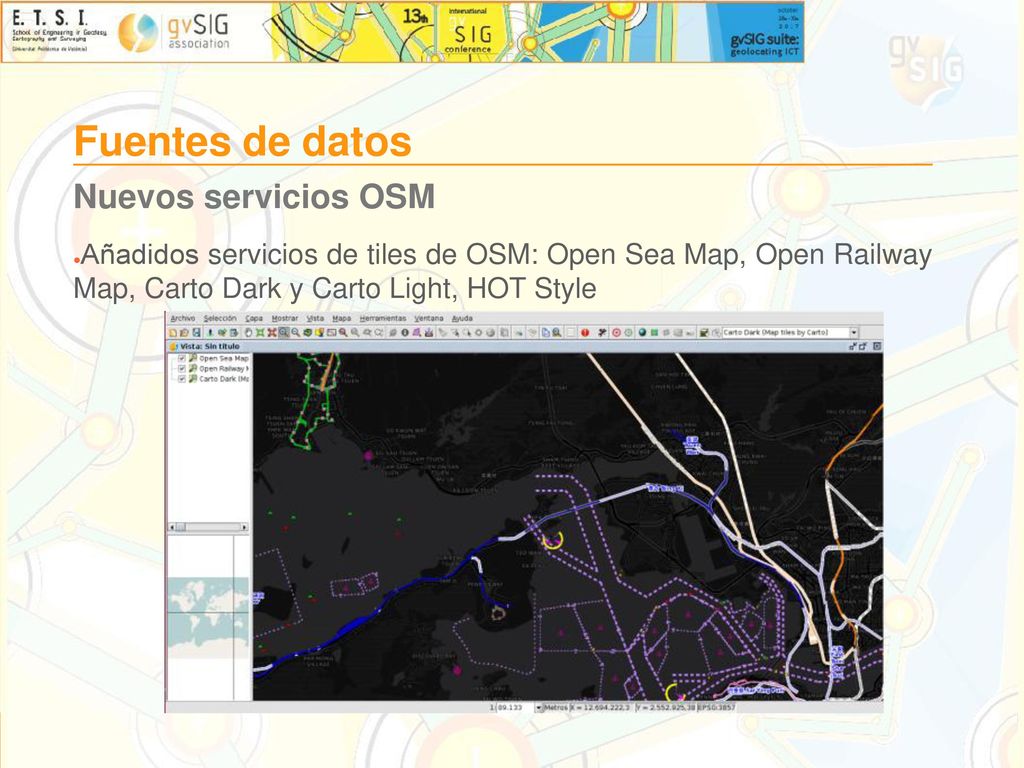Select the Carto Dark layer
The width and height of the screenshot is (1024, 768).
223,379
